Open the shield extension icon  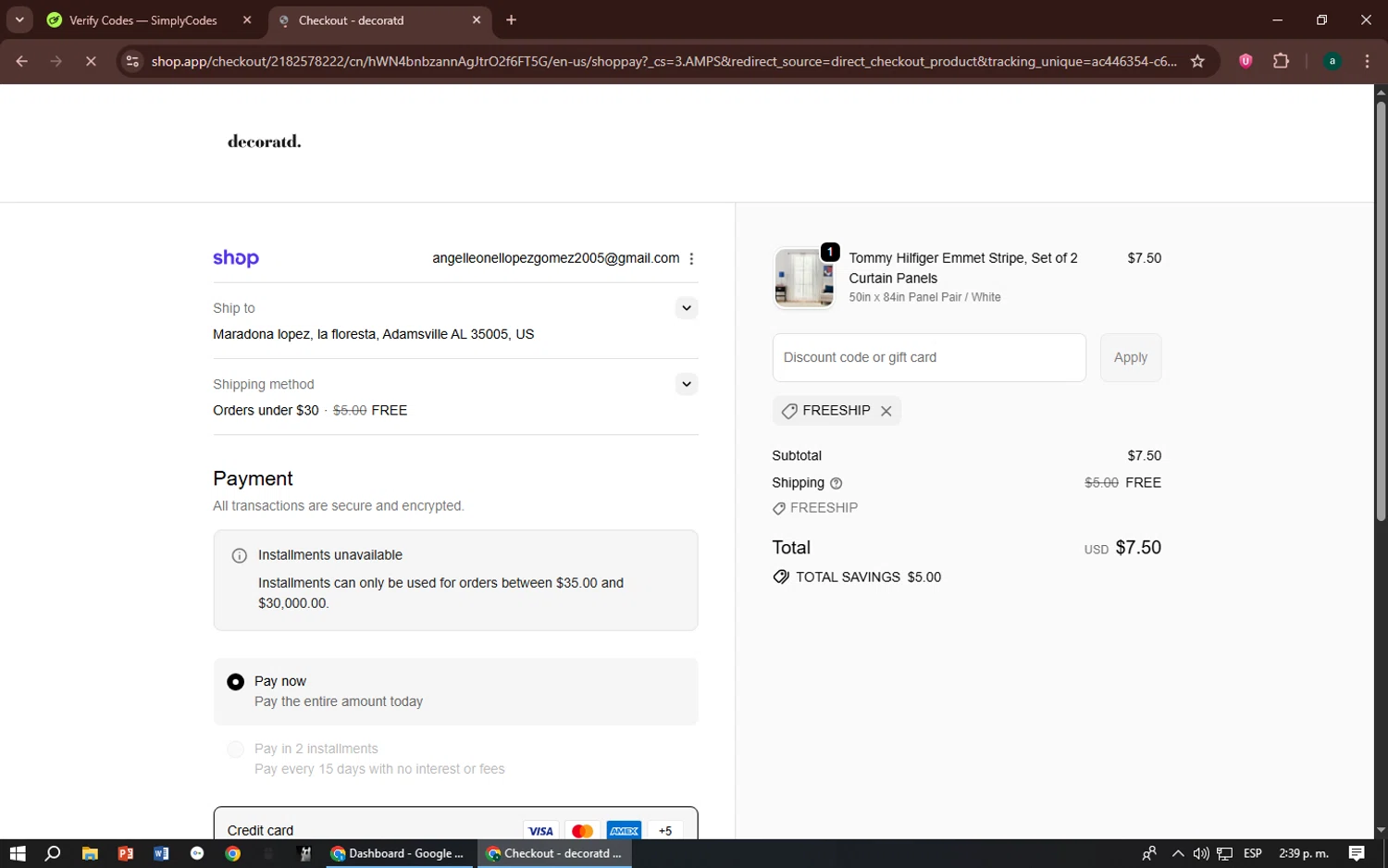pos(1245,61)
